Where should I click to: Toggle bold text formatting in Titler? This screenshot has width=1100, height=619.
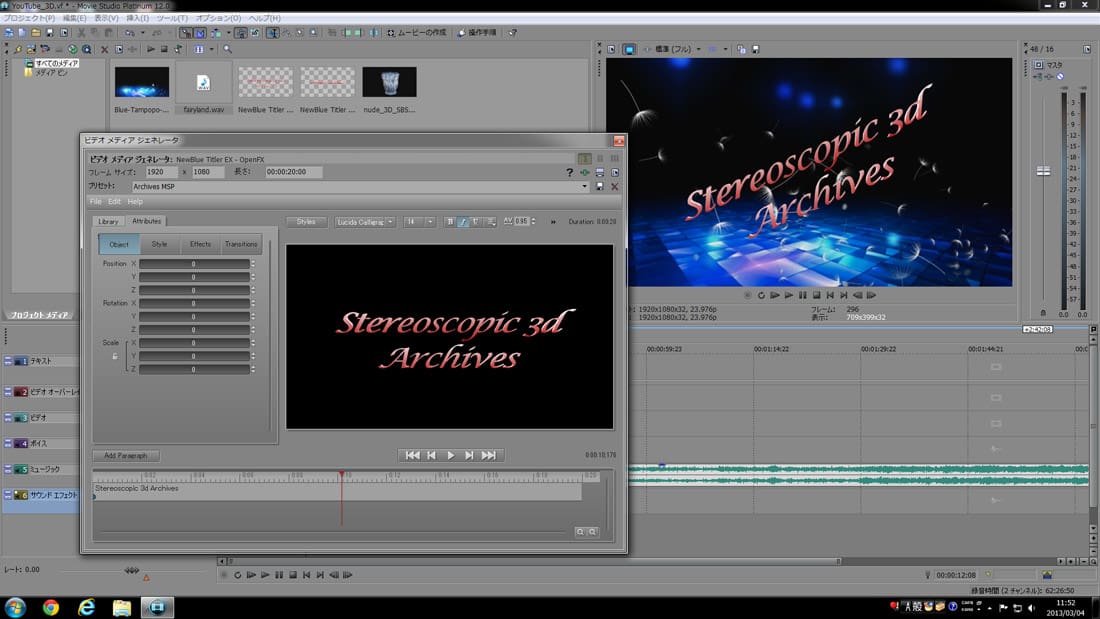(450, 222)
